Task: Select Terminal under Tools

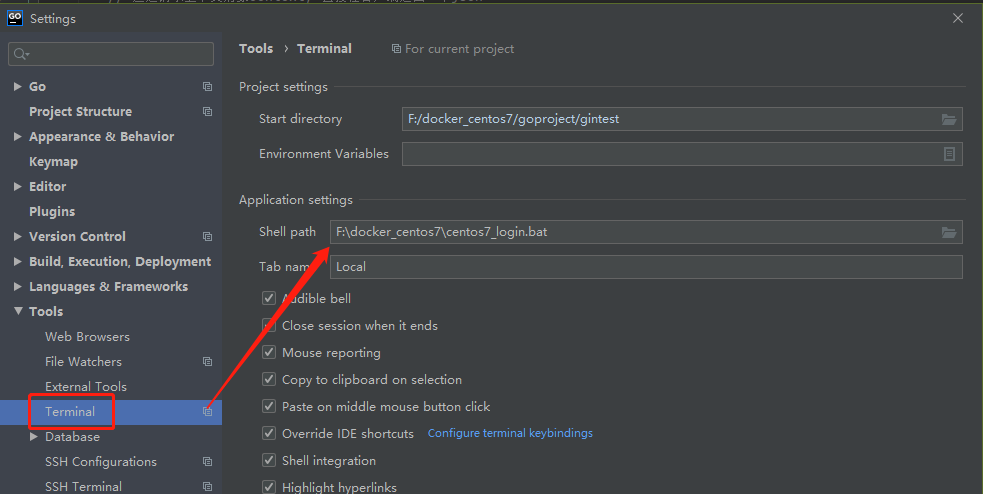Action: click(x=70, y=412)
